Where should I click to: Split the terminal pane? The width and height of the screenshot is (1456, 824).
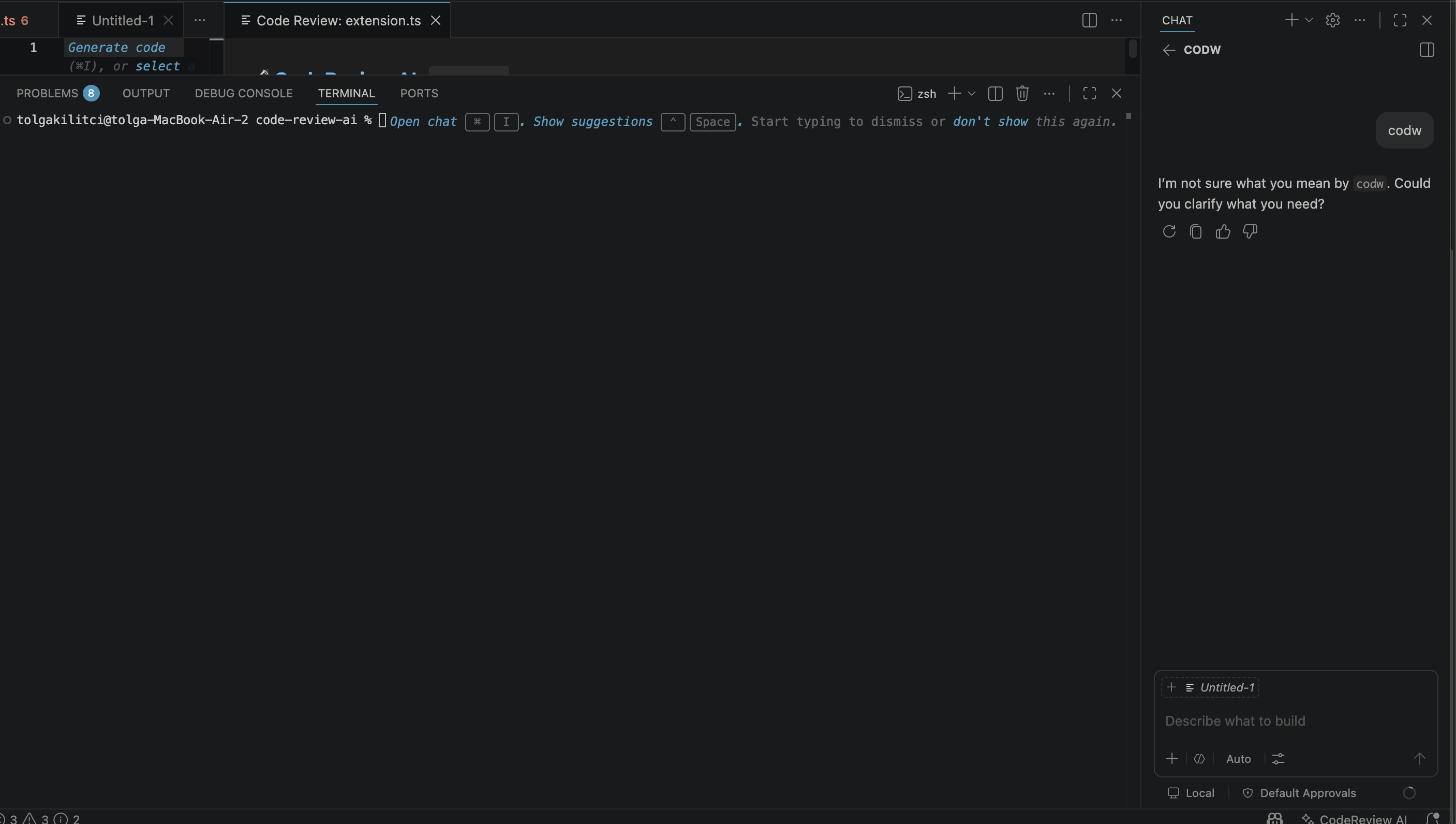pos(996,93)
